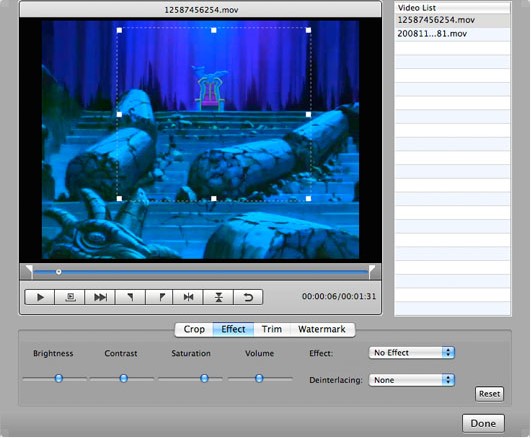Click the timeline playhead knob
The image size is (531, 438).
59,272
